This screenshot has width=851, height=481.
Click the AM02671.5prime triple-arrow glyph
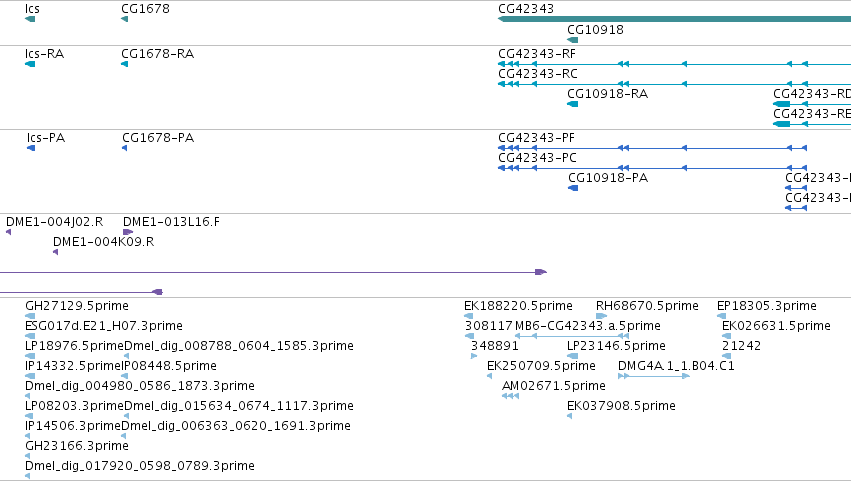click(x=510, y=396)
